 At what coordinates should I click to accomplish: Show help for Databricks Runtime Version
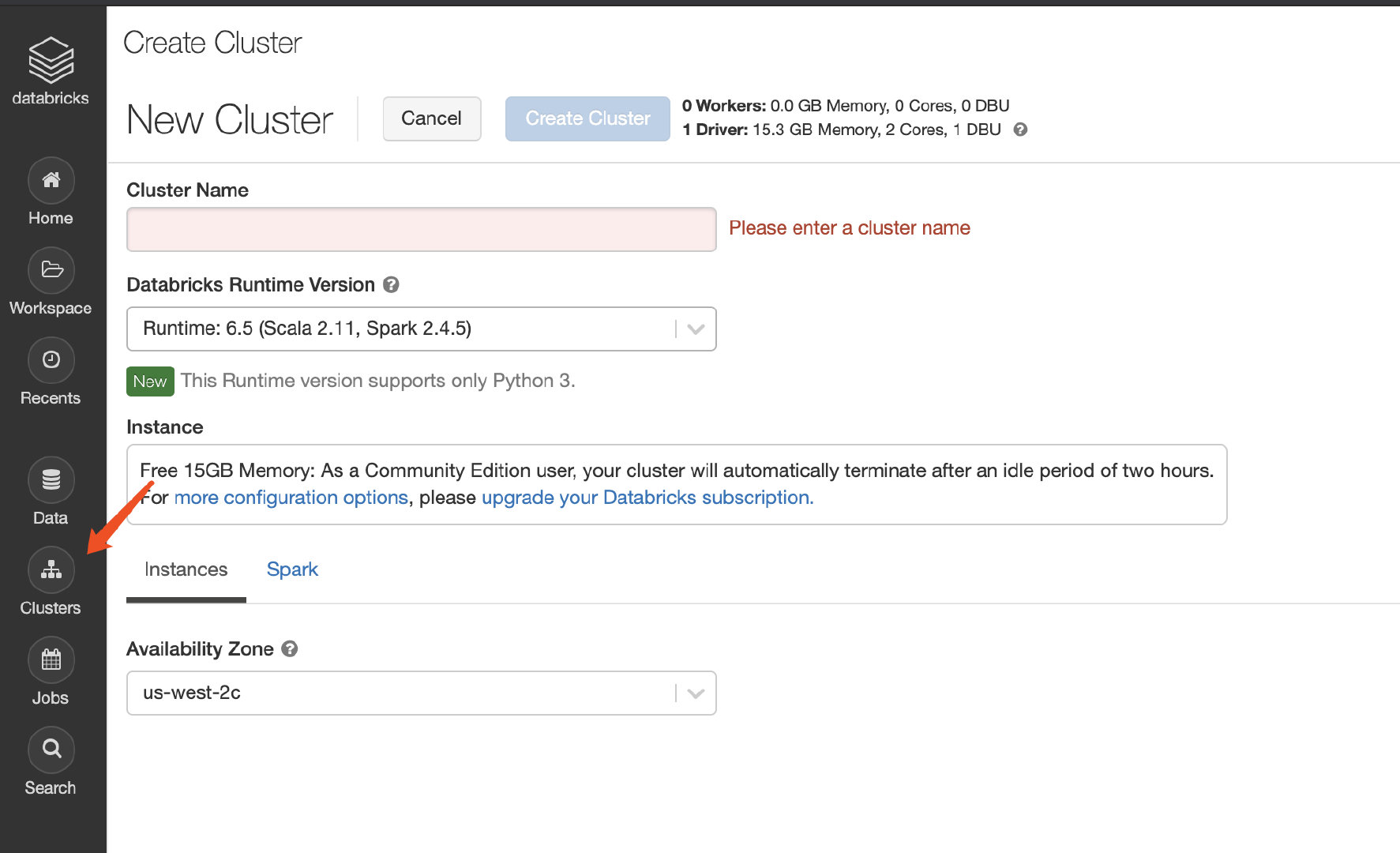pyautogui.click(x=391, y=284)
